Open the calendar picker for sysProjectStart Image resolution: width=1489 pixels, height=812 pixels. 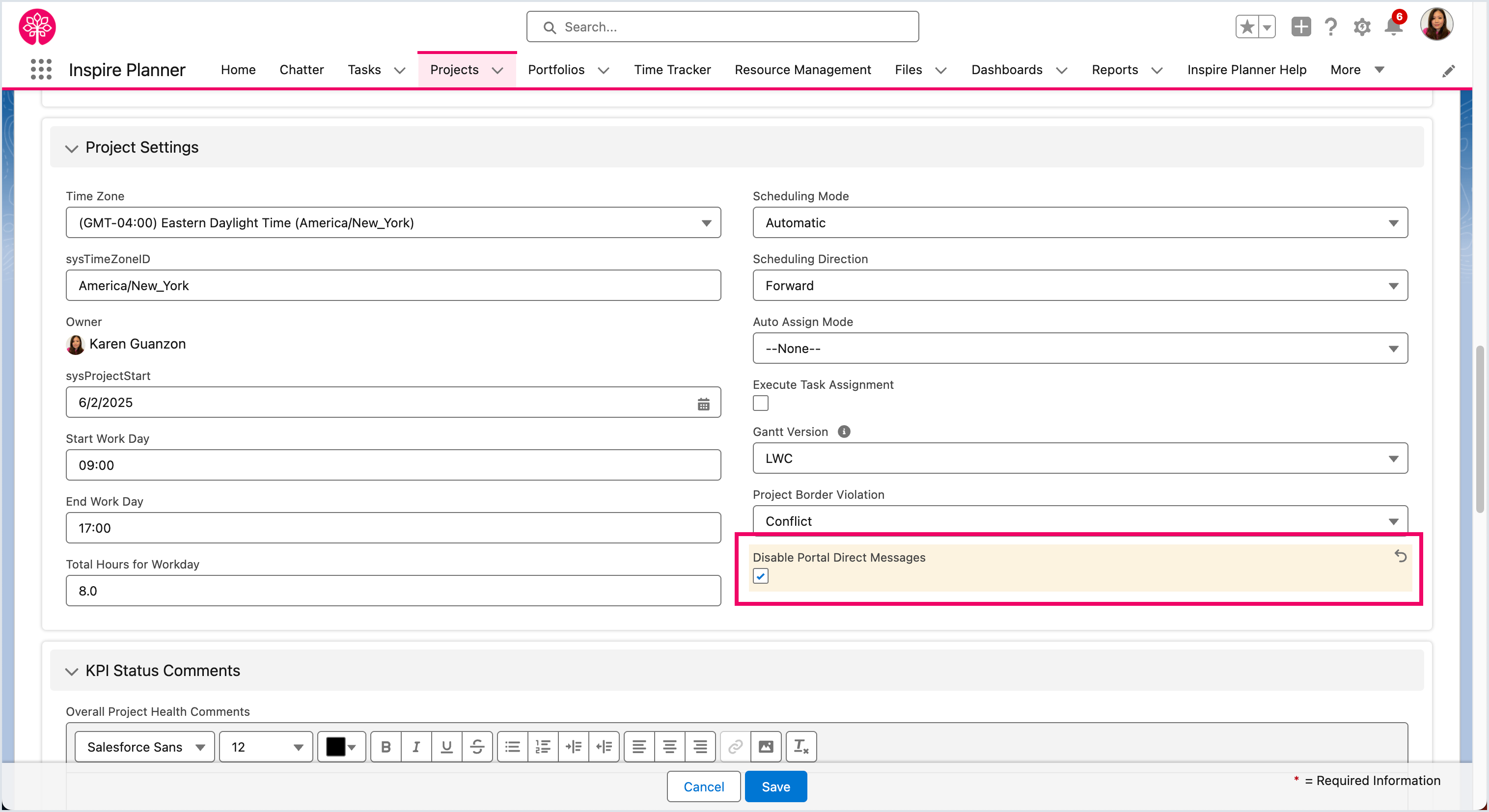(703, 404)
